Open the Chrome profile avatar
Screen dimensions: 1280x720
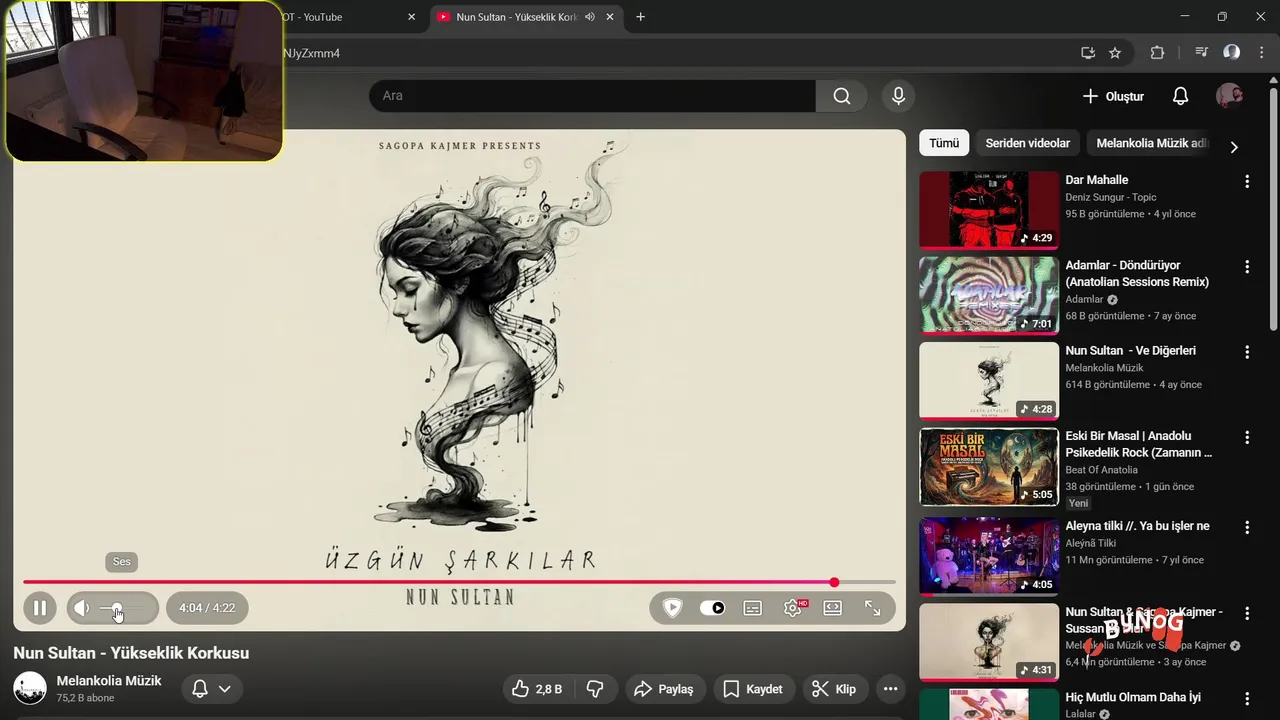click(1232, 53)
